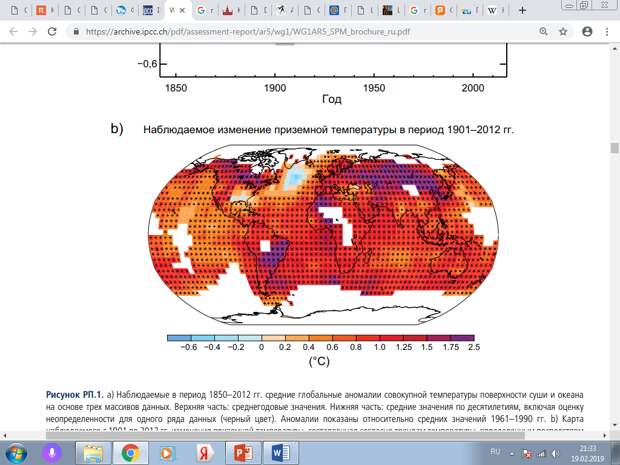Click the lock icon in the address bar
620x465 pixels.
point(76,32)
